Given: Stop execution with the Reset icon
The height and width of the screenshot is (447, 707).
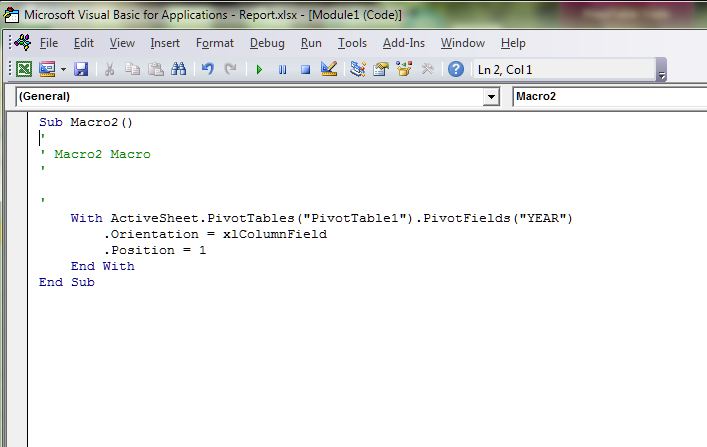Looking at the screenshot, I should click(x=305, y=69).
